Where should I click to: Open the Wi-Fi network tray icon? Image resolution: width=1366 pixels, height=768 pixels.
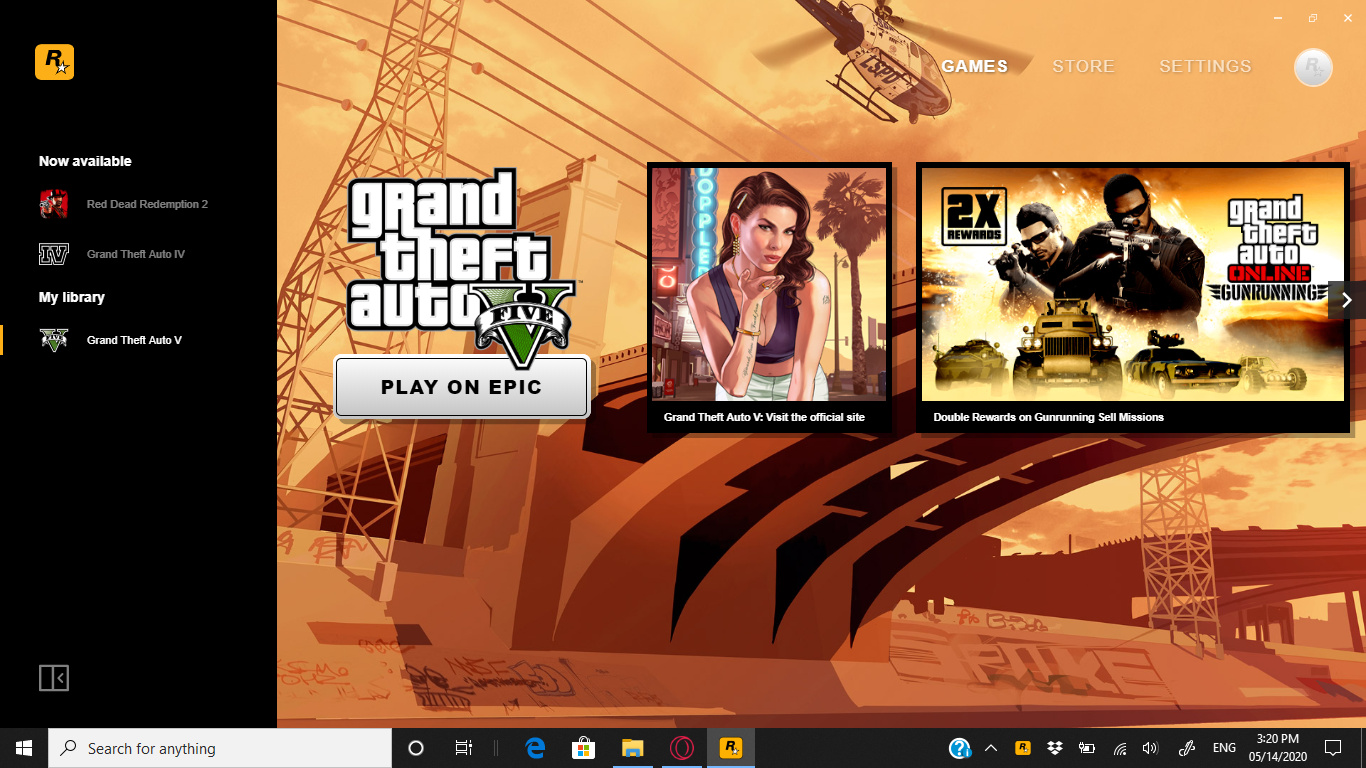tap(1120, 748)
